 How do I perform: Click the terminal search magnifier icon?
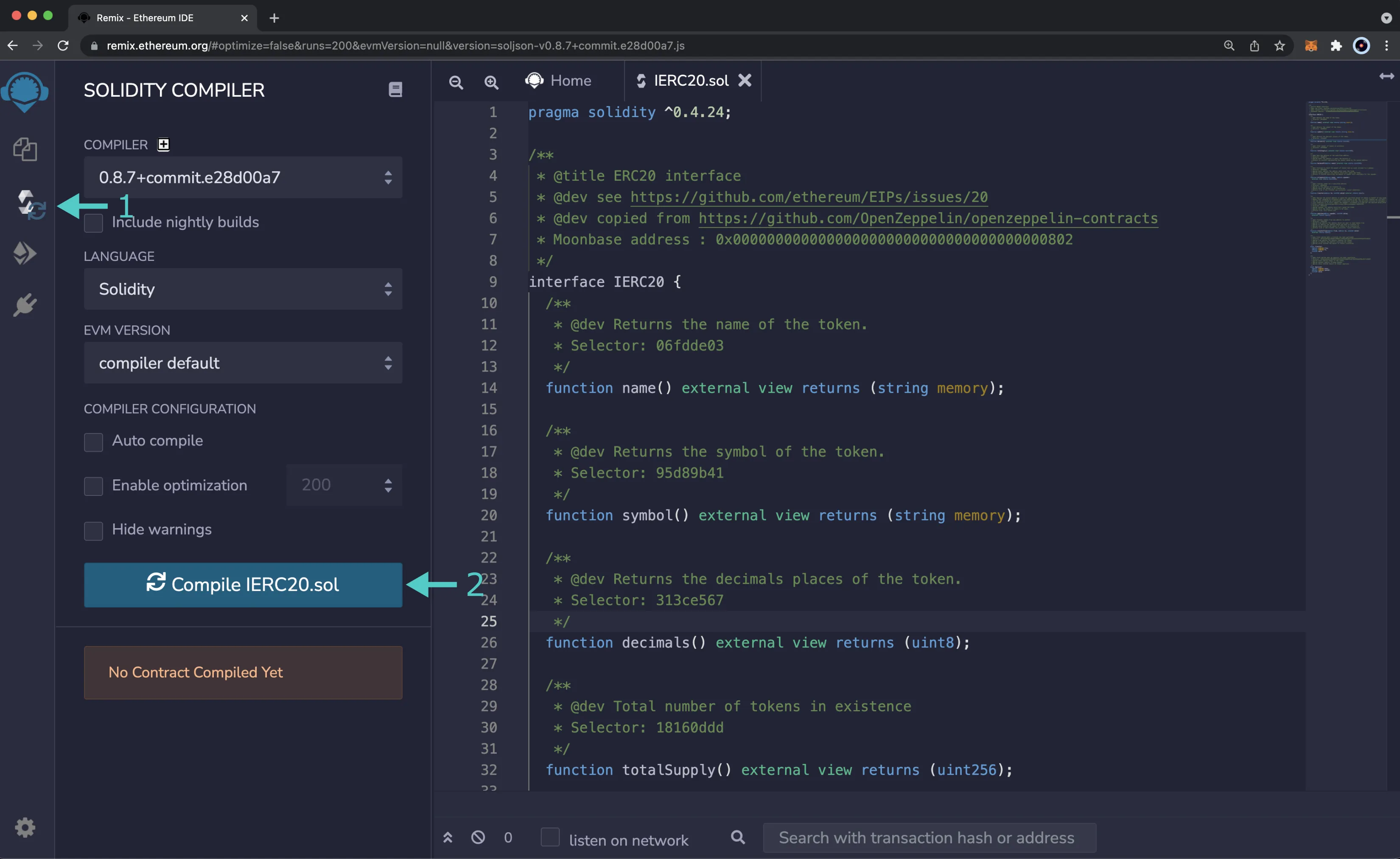737,837
